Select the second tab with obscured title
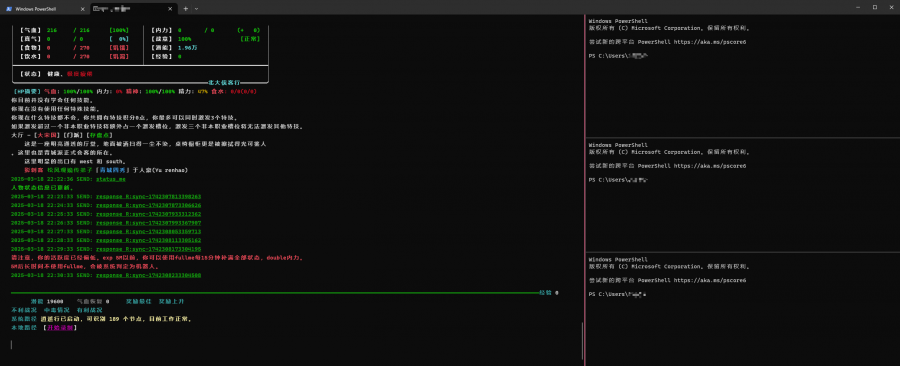900x366 pixels. pyautogui.click(x=133, y=9)
